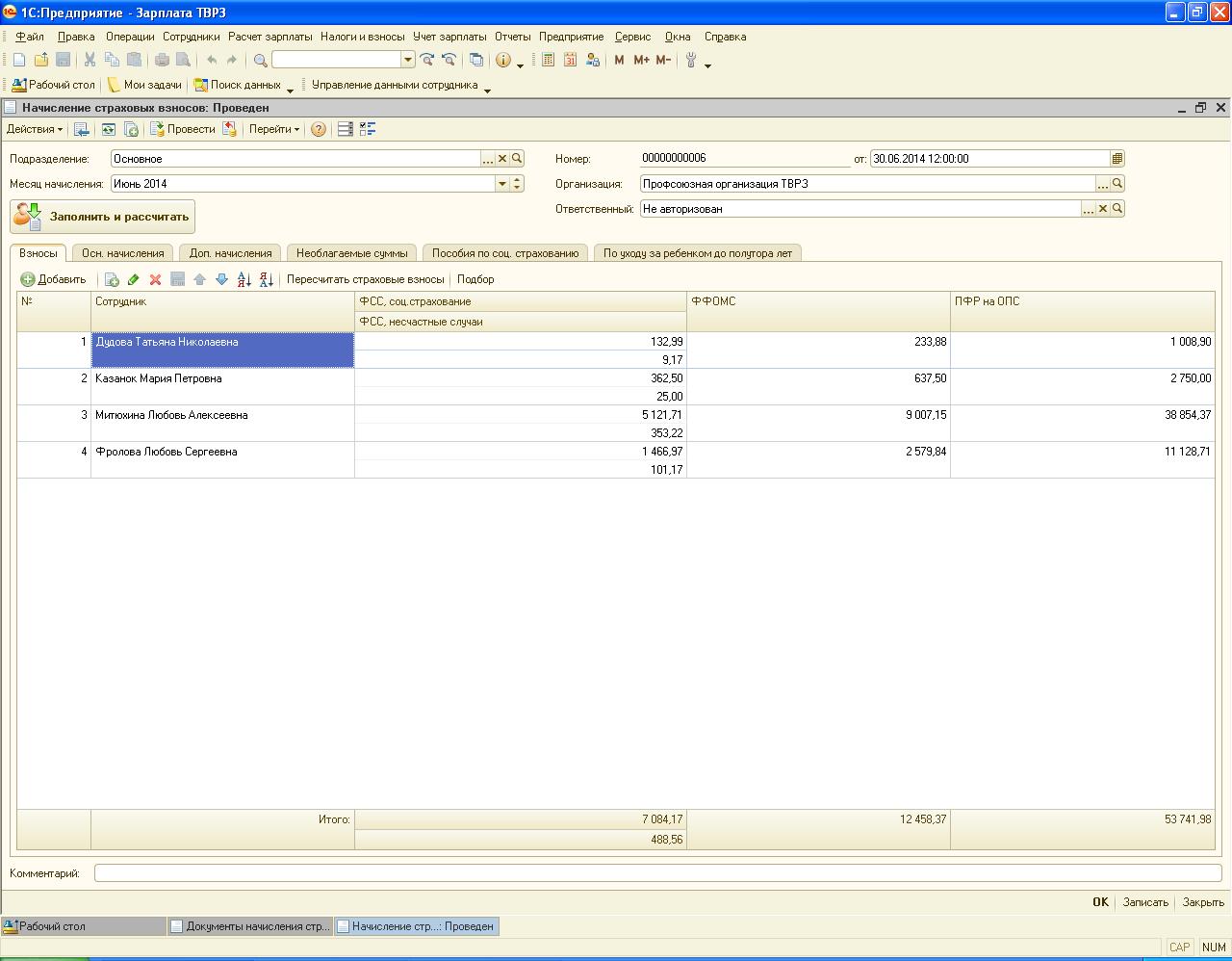Clear the Ответственный field with X icon
The width and height of the screenshot is (1232, 961).
[x=1103, y=209]
